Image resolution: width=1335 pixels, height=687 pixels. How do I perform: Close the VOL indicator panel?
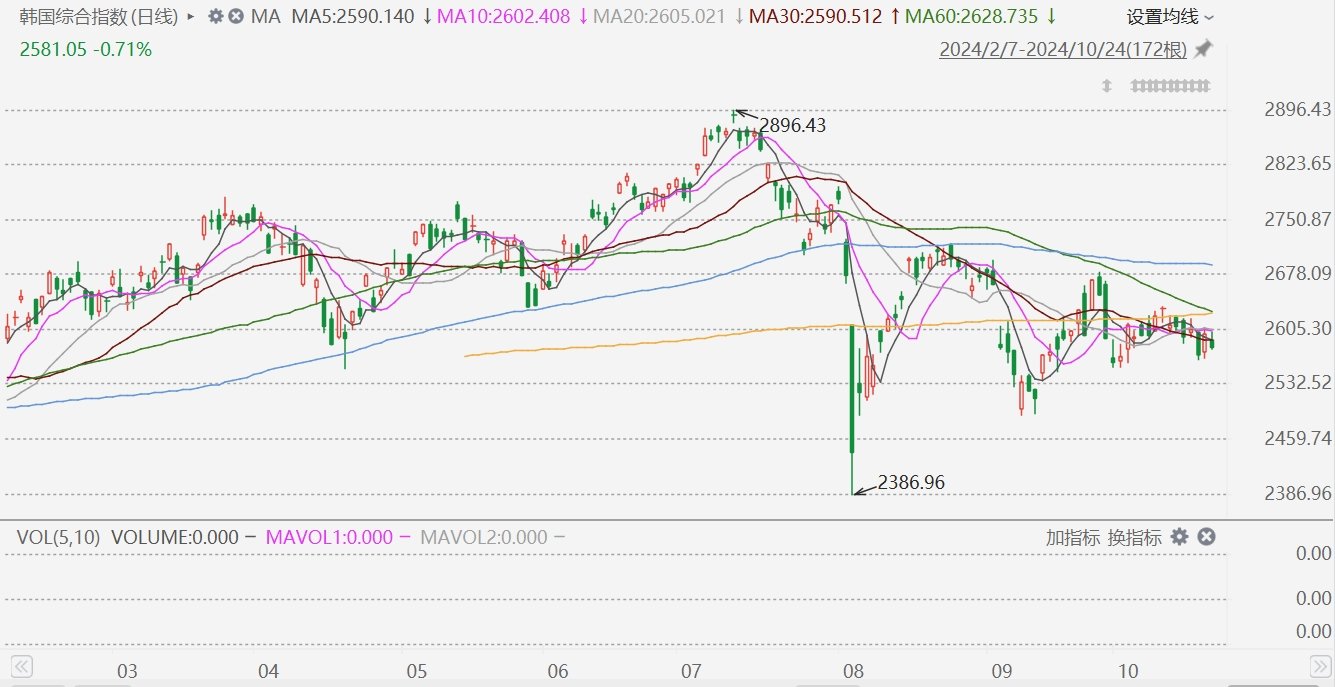pos(1207,537)
